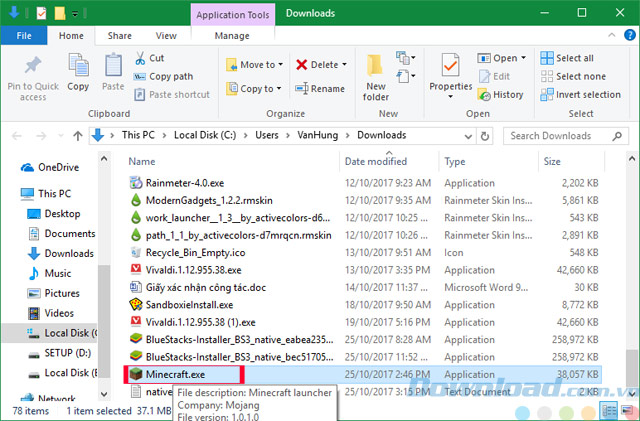The width and height of the screenshot is (640, 421).
Task: Click Edit in Open group
Action: [x=494, y=76]
